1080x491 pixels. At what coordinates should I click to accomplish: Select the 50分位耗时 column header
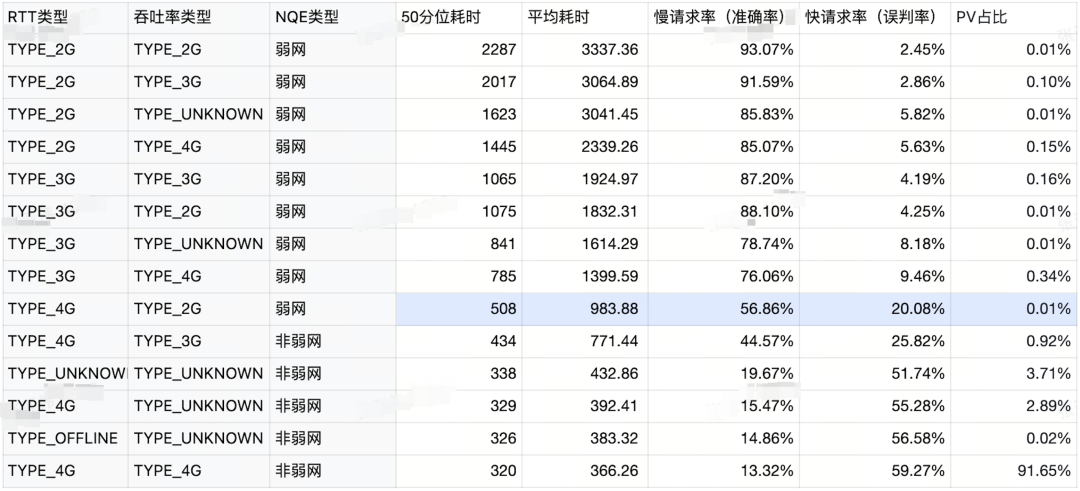(x=459, y=17)
